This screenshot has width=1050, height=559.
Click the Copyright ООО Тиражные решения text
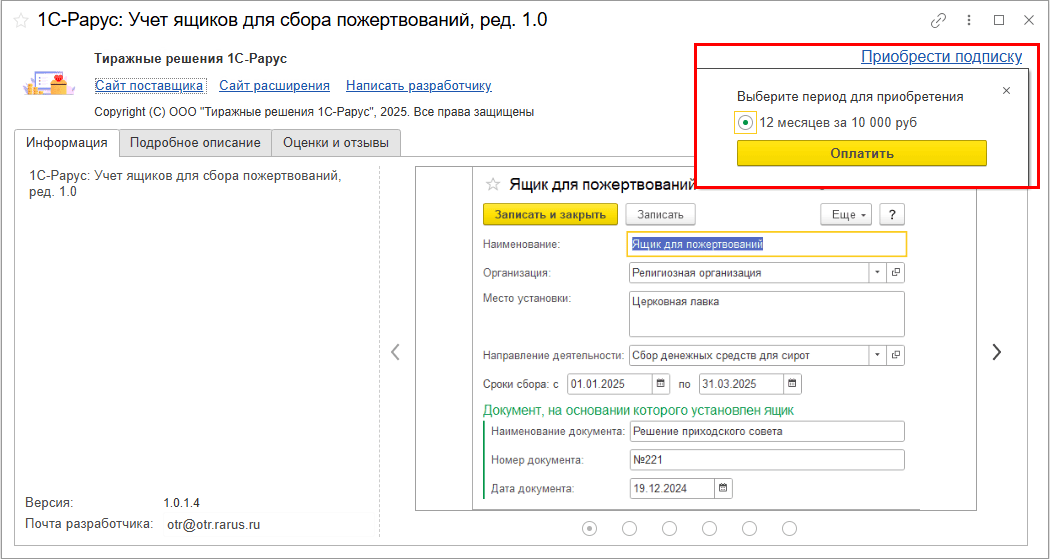point(314,112)
